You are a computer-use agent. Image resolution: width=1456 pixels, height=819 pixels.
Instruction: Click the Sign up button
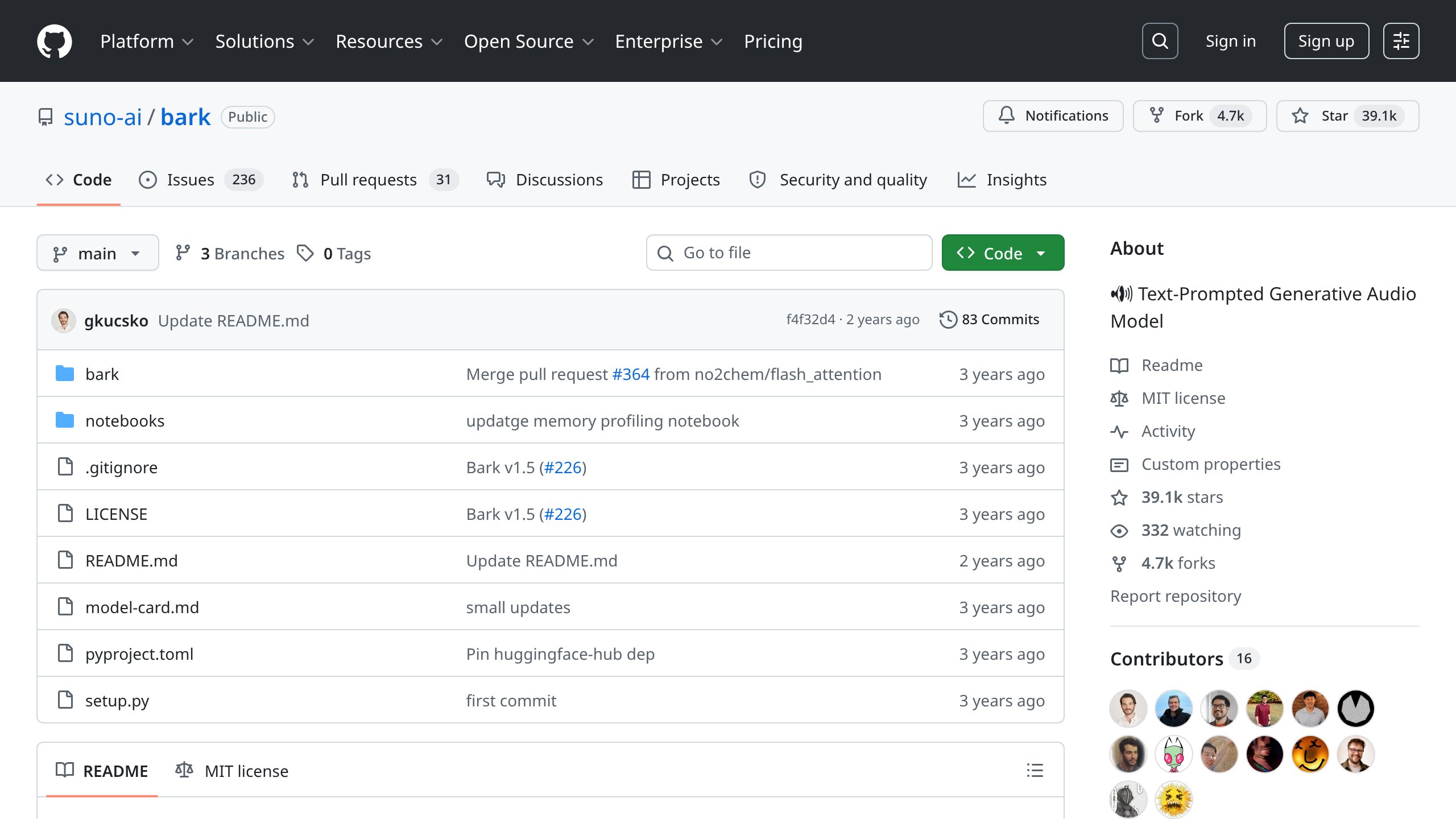[x=1326, y=41]
